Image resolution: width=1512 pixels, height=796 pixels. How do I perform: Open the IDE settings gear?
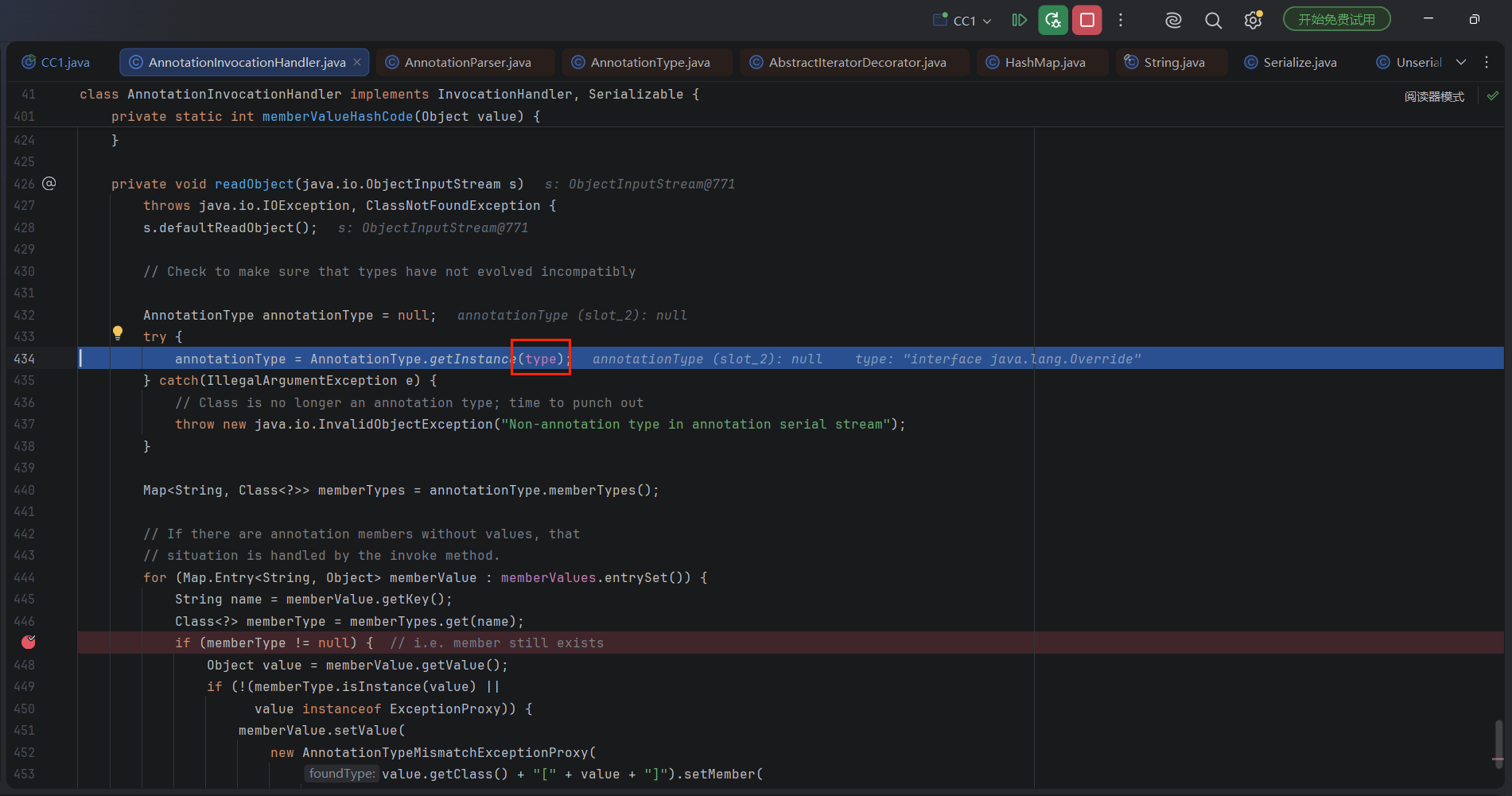coord(1254,20)
